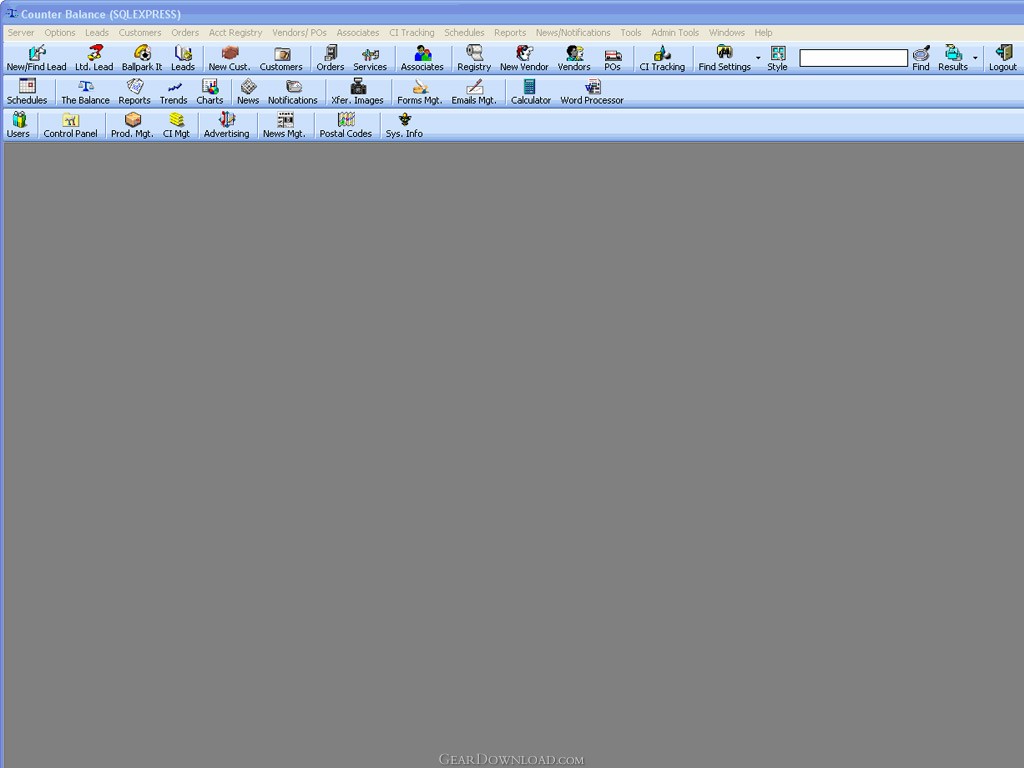
Task: Click the search input field
Action: 854,58
